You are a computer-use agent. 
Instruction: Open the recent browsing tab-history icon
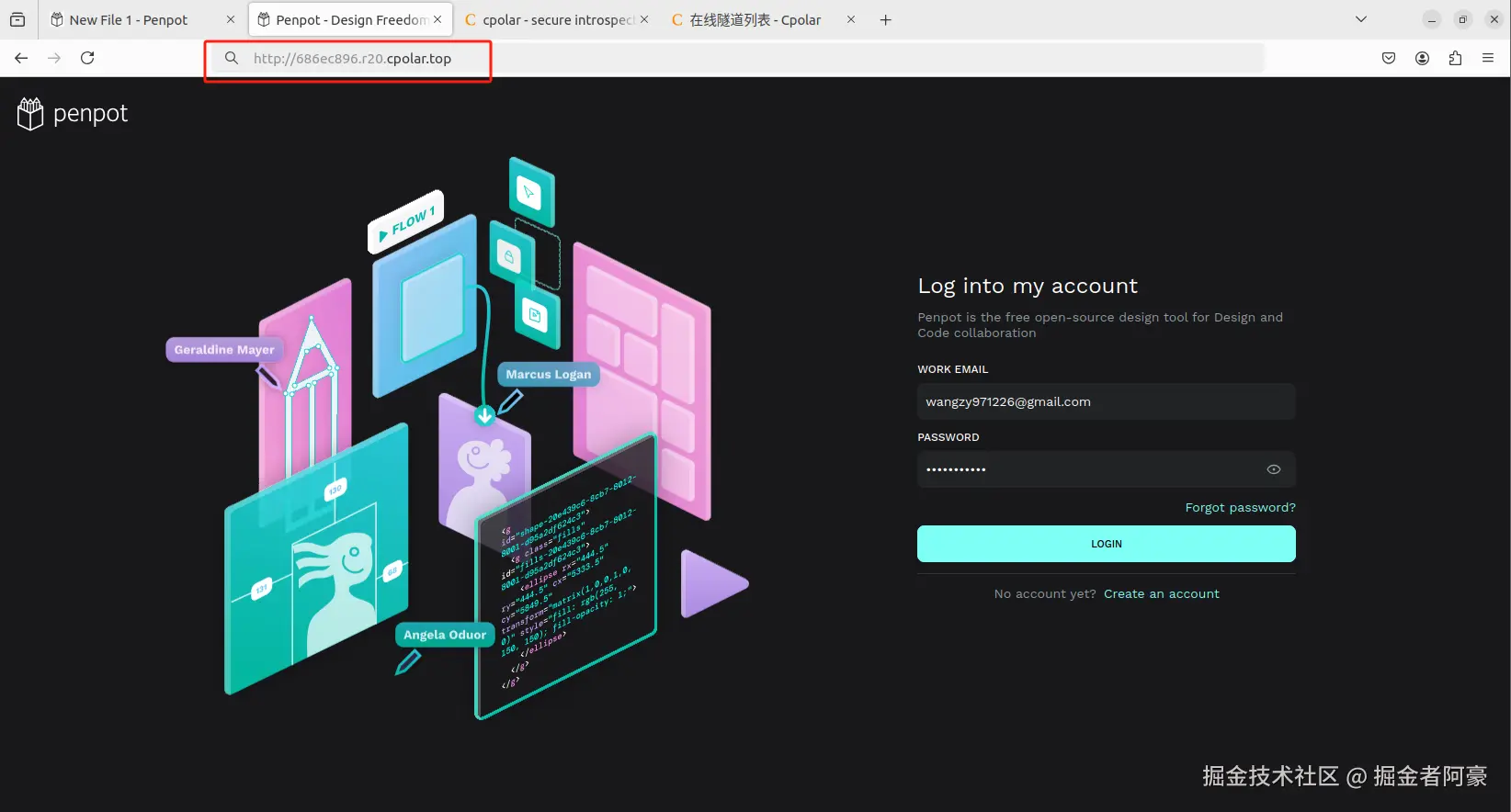click(x=17, y=19)
